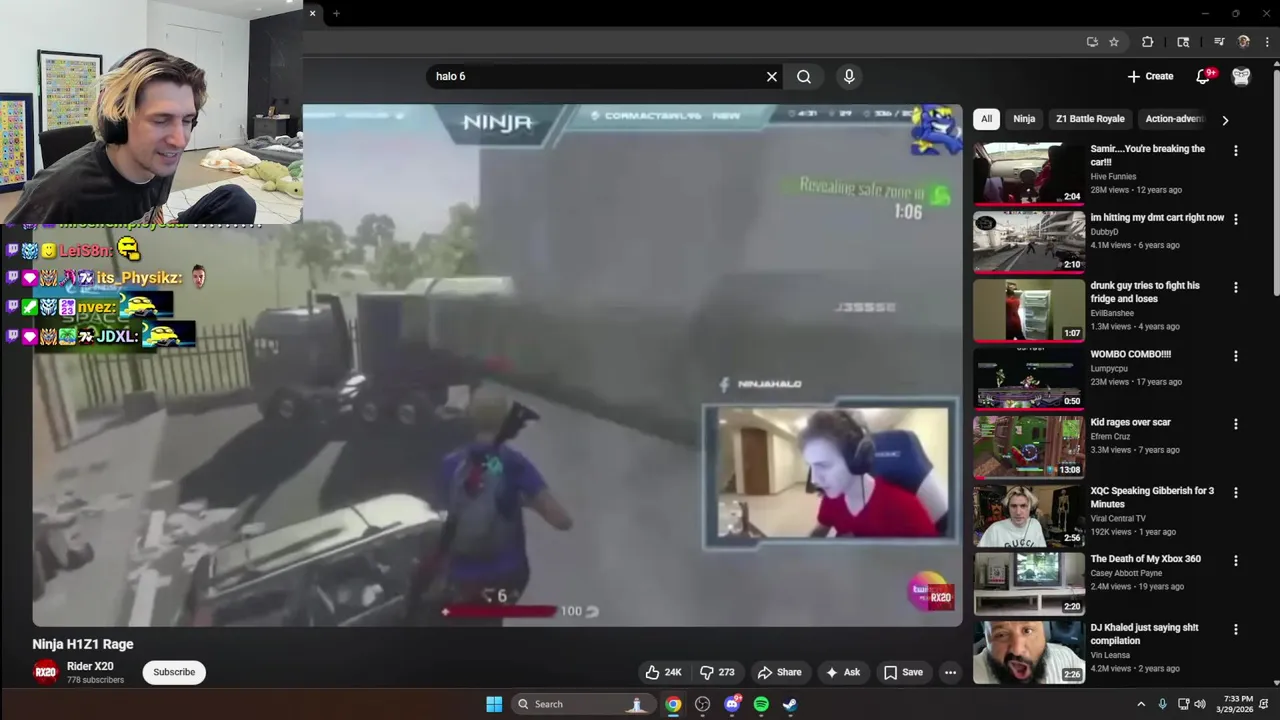1280x720 pixels.
Task: Open options for 'Samir....You're breaking the car' video
Action: [1236, 150]
